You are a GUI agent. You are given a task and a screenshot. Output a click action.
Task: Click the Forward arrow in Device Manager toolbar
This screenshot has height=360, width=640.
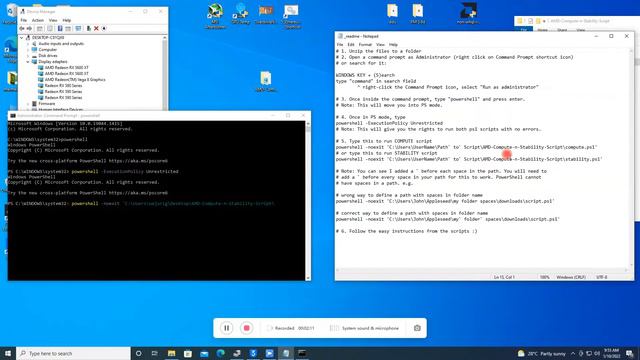29,29
